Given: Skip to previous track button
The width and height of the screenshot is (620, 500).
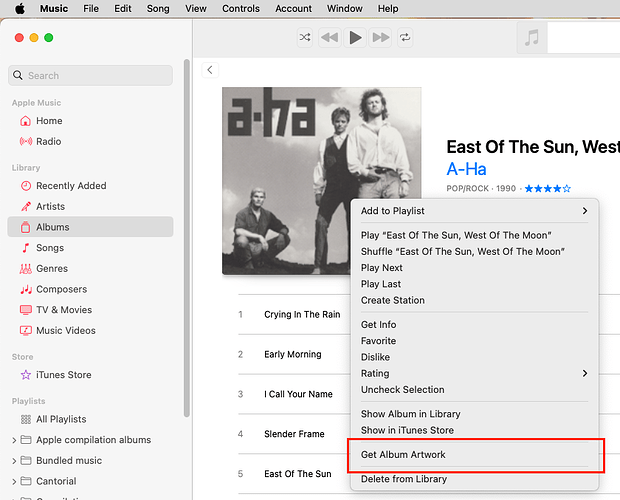Looking at the screenshot, I should (x=330, y=38).
